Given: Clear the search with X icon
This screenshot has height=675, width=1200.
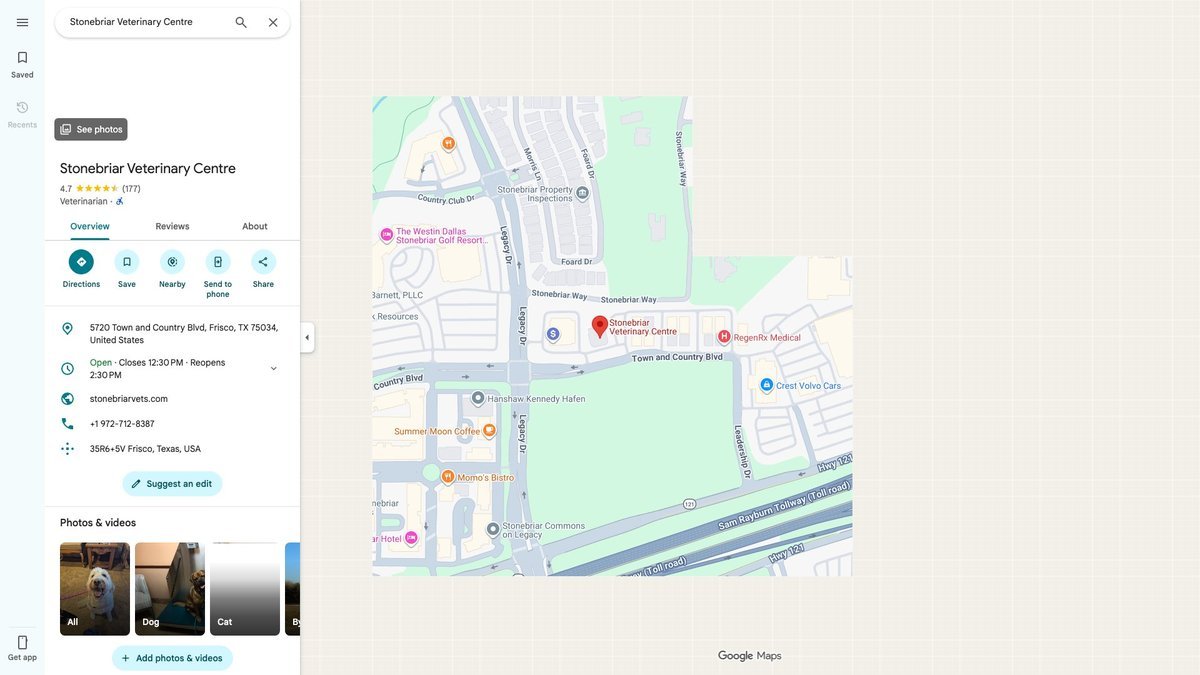Looking at the screenshot, I should (x=273, y=22).
